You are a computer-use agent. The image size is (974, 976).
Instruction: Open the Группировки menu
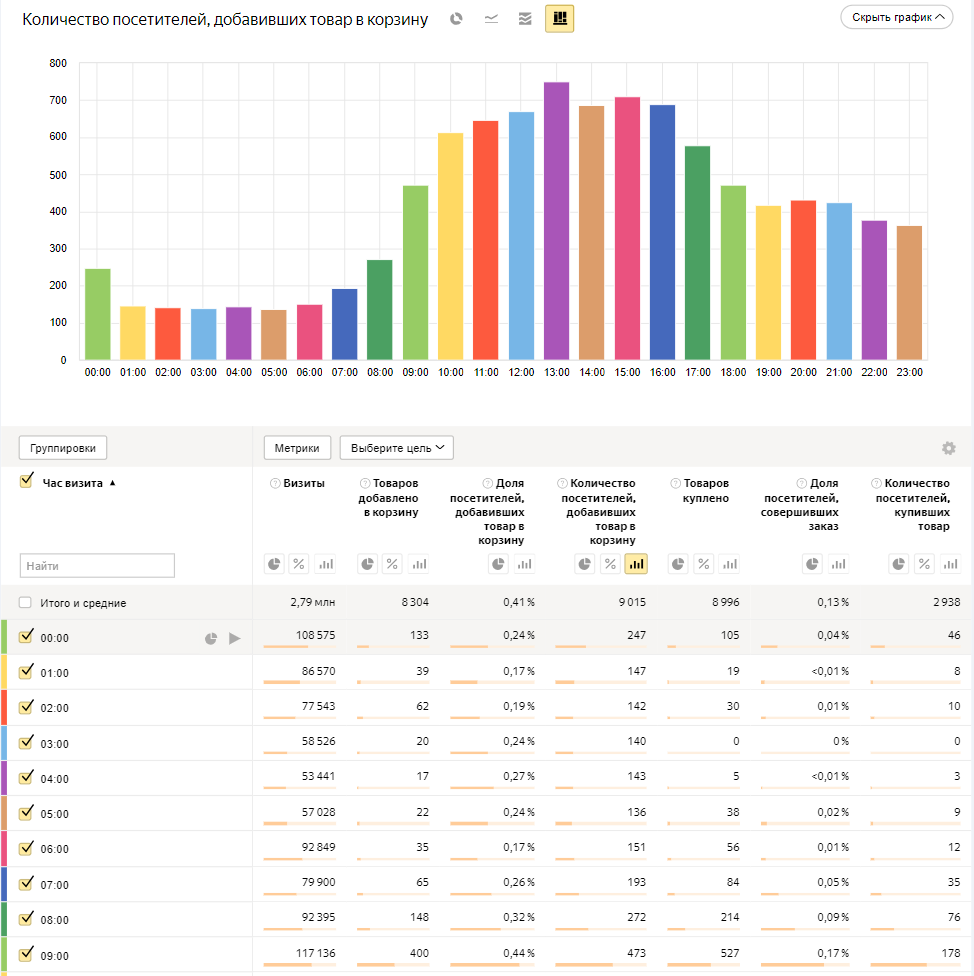click(64, 448)
